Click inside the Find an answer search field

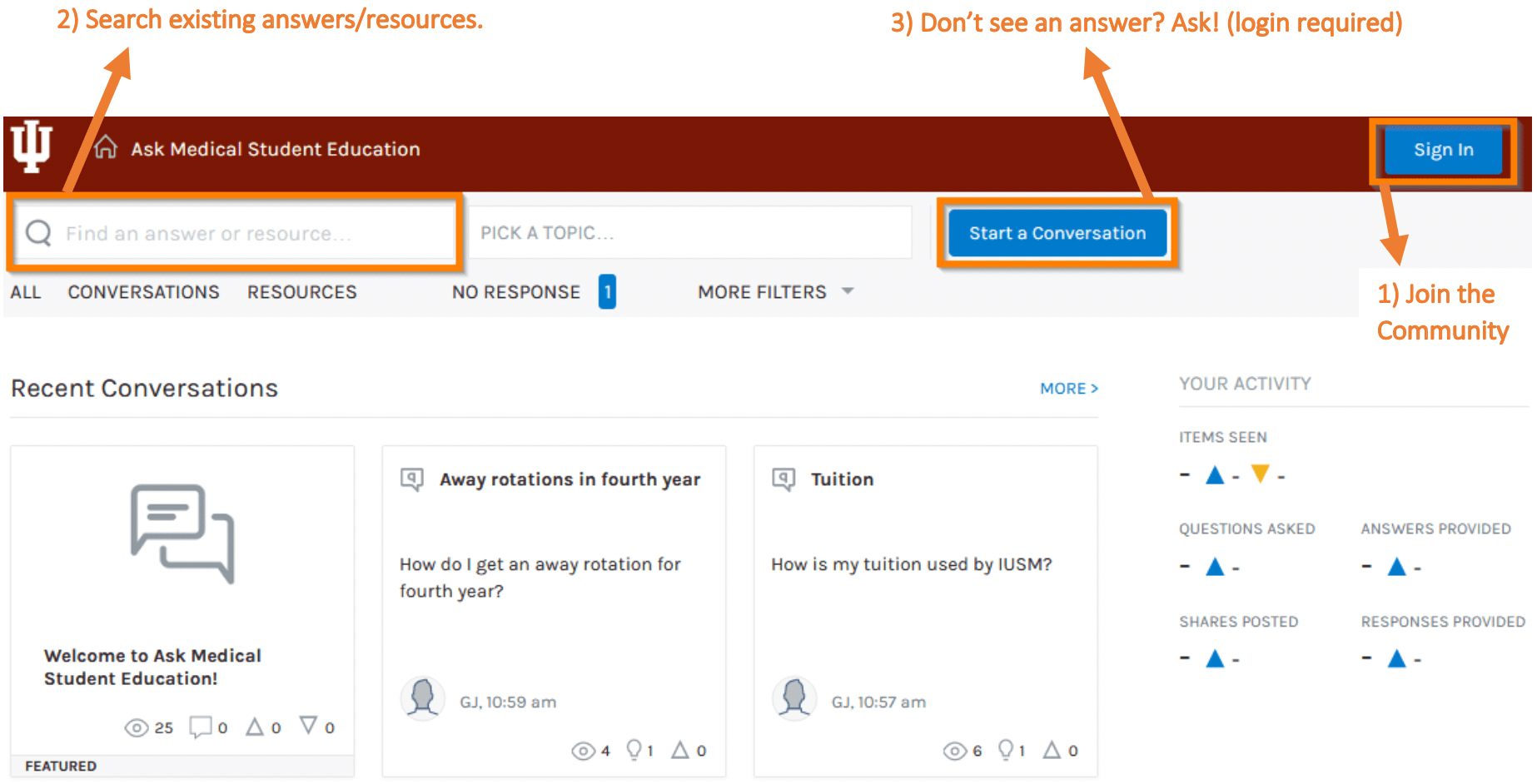pos(233,232)
